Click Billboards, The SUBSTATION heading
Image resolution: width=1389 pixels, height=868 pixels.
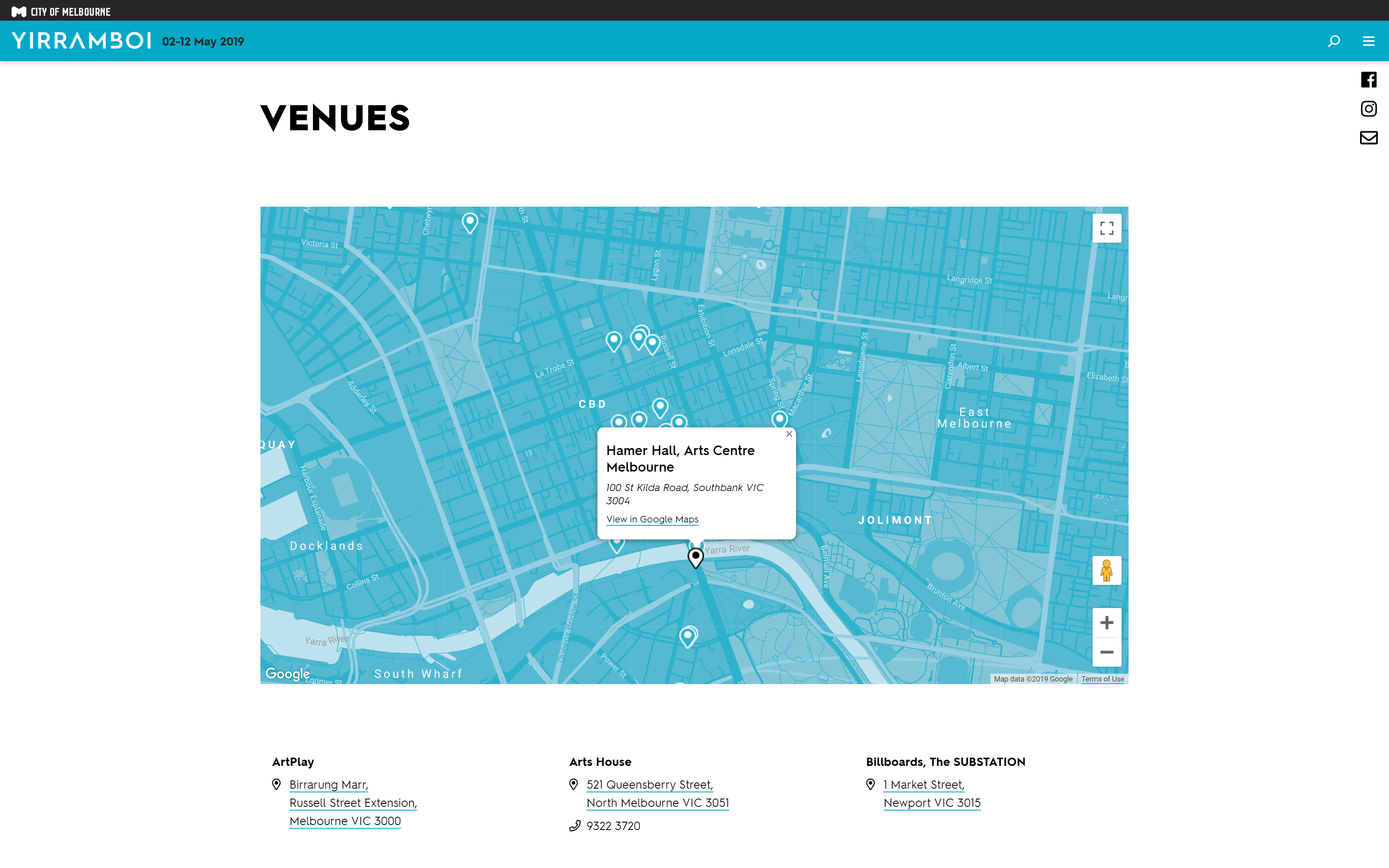point(945,762)
